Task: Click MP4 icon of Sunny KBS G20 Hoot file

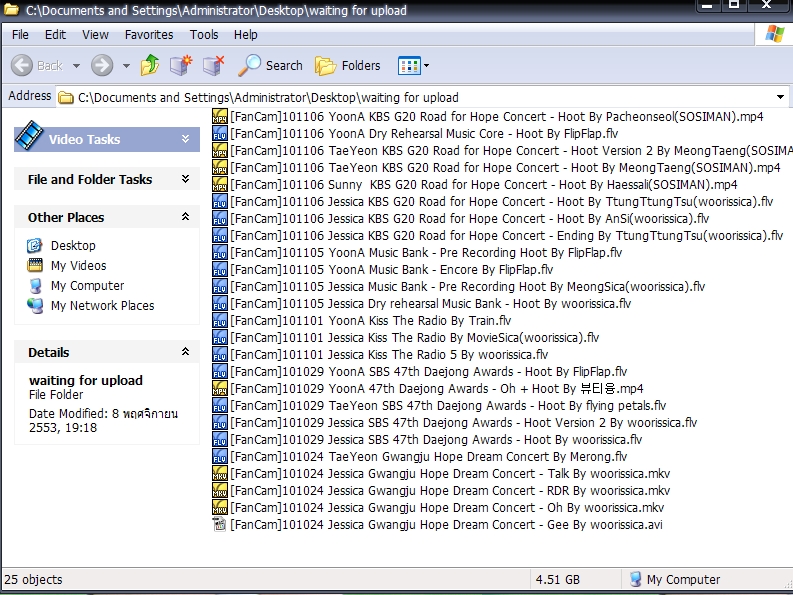Action: (x=220, y=184)
